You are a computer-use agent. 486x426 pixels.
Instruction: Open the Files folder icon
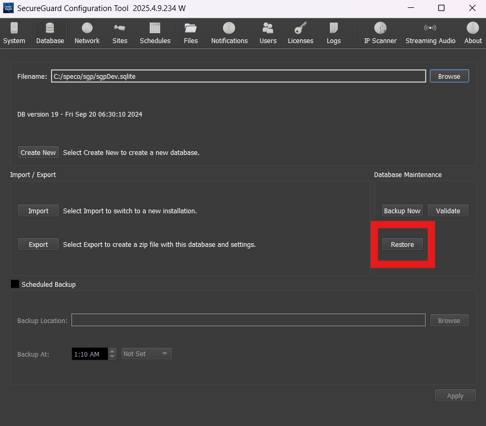[x=190, y=28]
